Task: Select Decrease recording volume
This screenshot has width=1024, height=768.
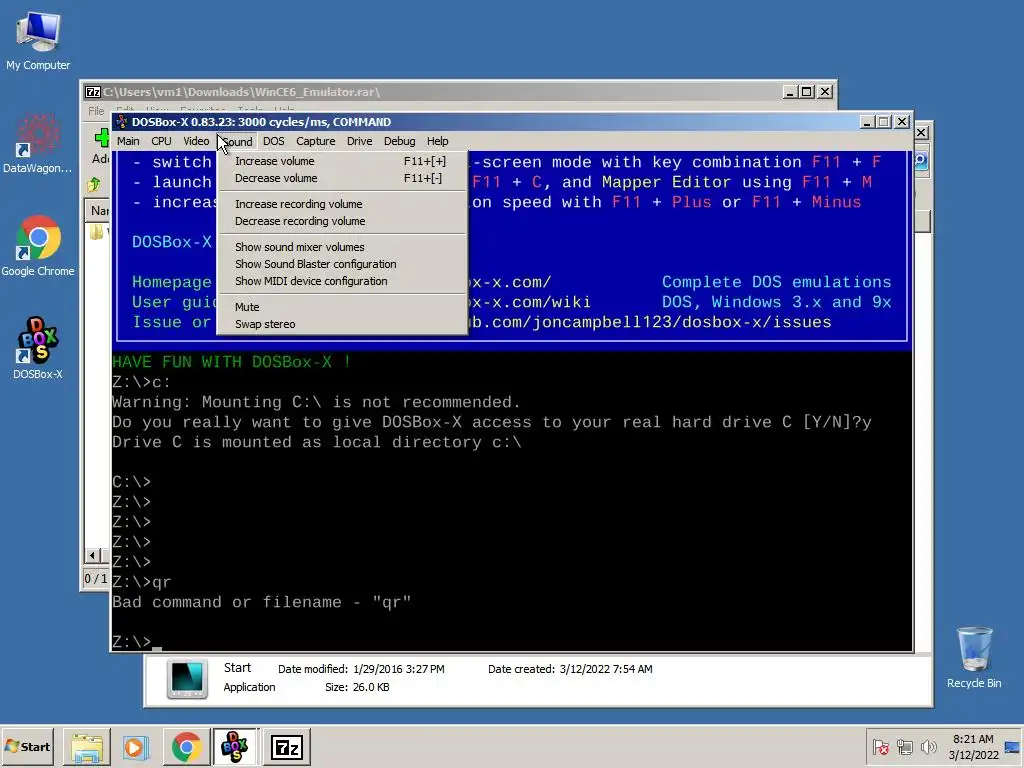Action: click(342, 221)
